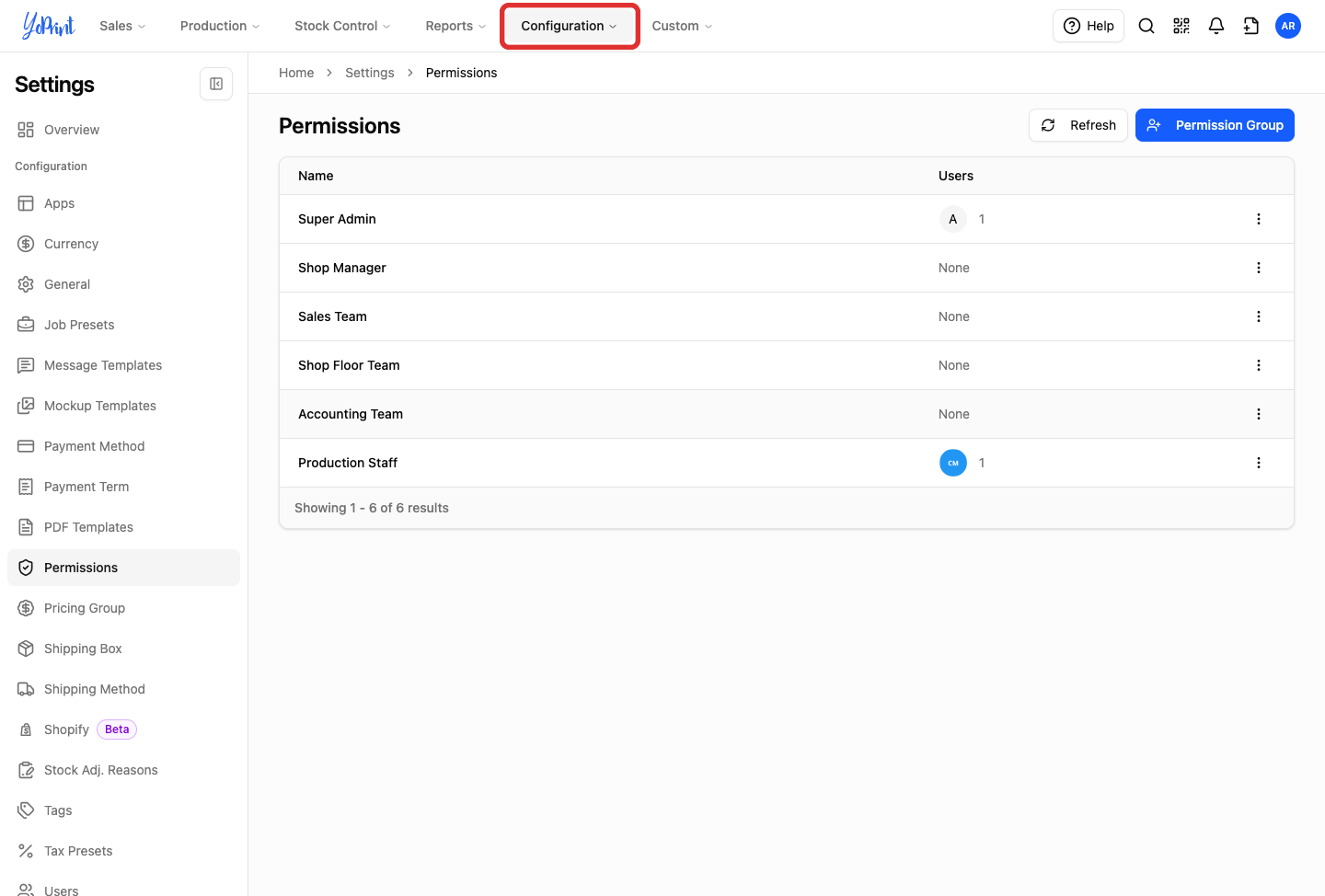Select the Beta Shopify label
This screenshot has height=896, width=1325.
click(x=117, y=729)
